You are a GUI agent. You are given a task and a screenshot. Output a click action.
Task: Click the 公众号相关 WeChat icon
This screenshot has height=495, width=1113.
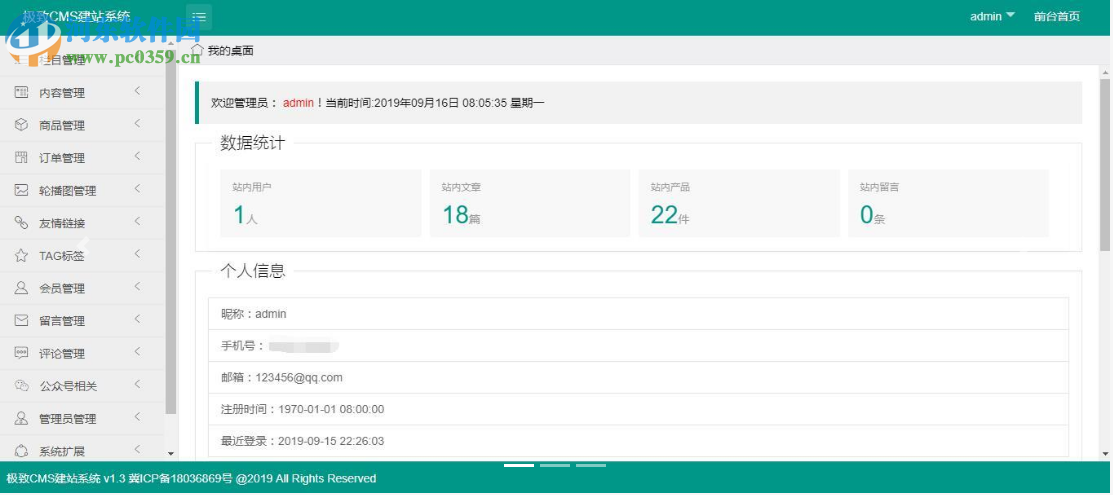coord(21,386)
